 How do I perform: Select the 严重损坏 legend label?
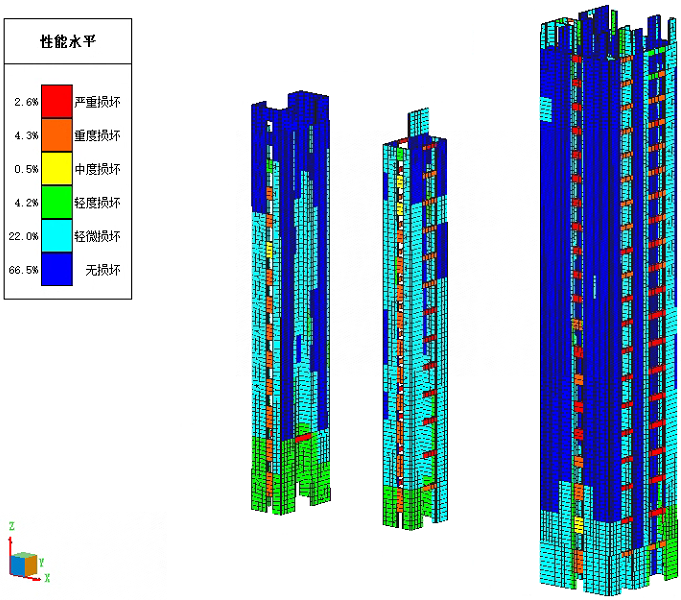pos(98,102)
